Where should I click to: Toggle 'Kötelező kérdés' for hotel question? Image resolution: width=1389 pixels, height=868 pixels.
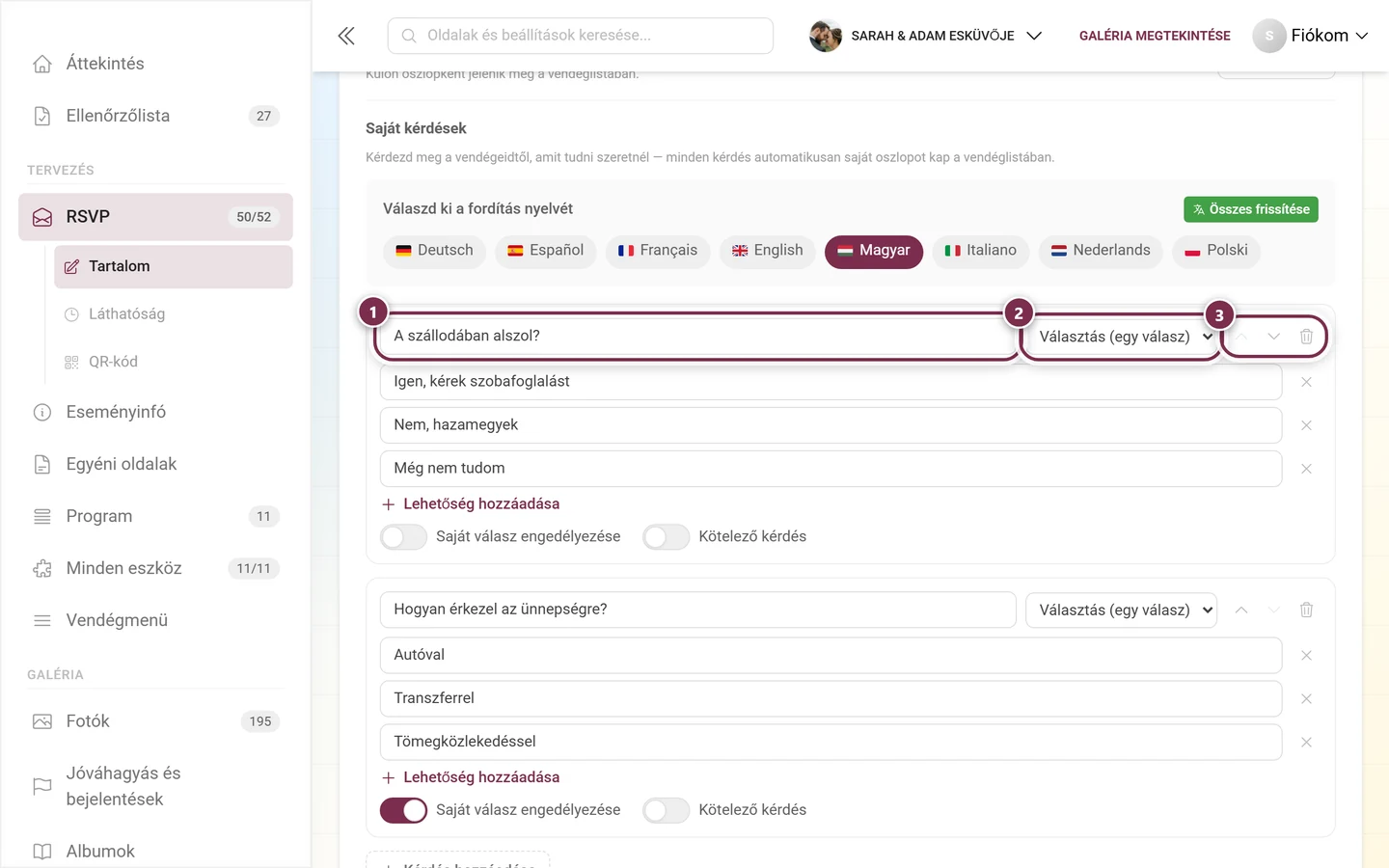coord(667,537)
